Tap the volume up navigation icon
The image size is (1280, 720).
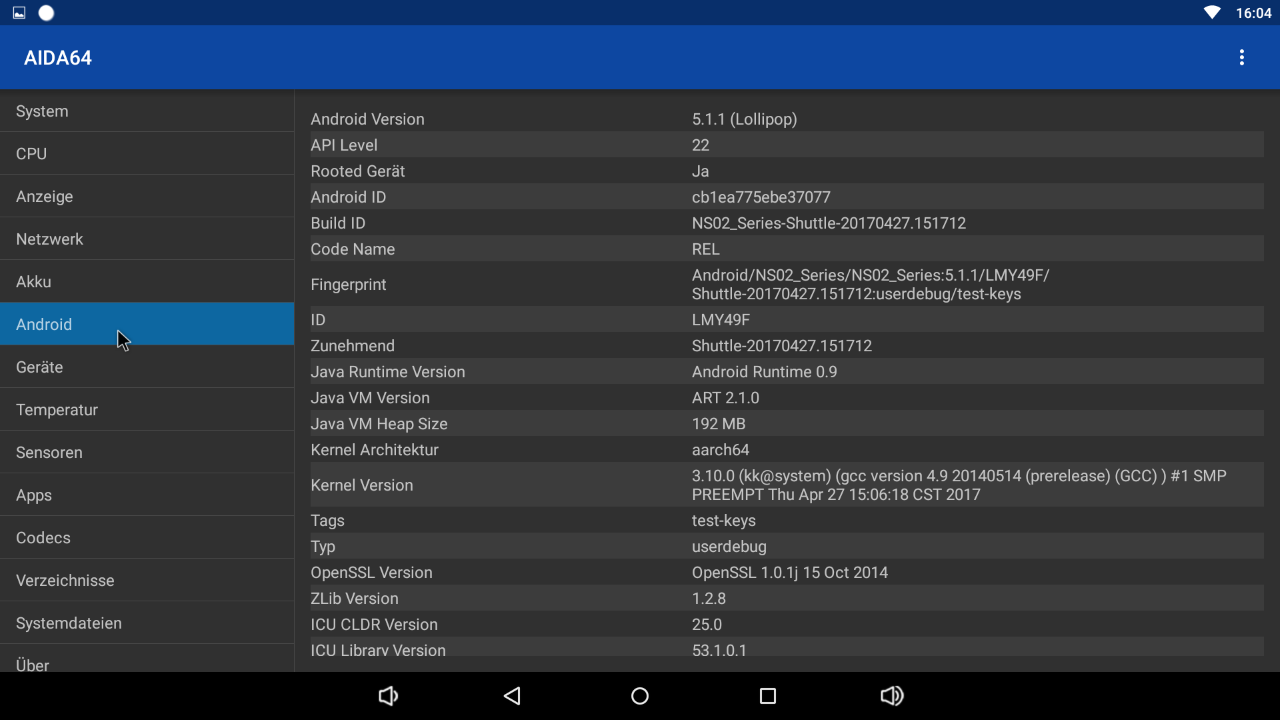coord(891,696)
